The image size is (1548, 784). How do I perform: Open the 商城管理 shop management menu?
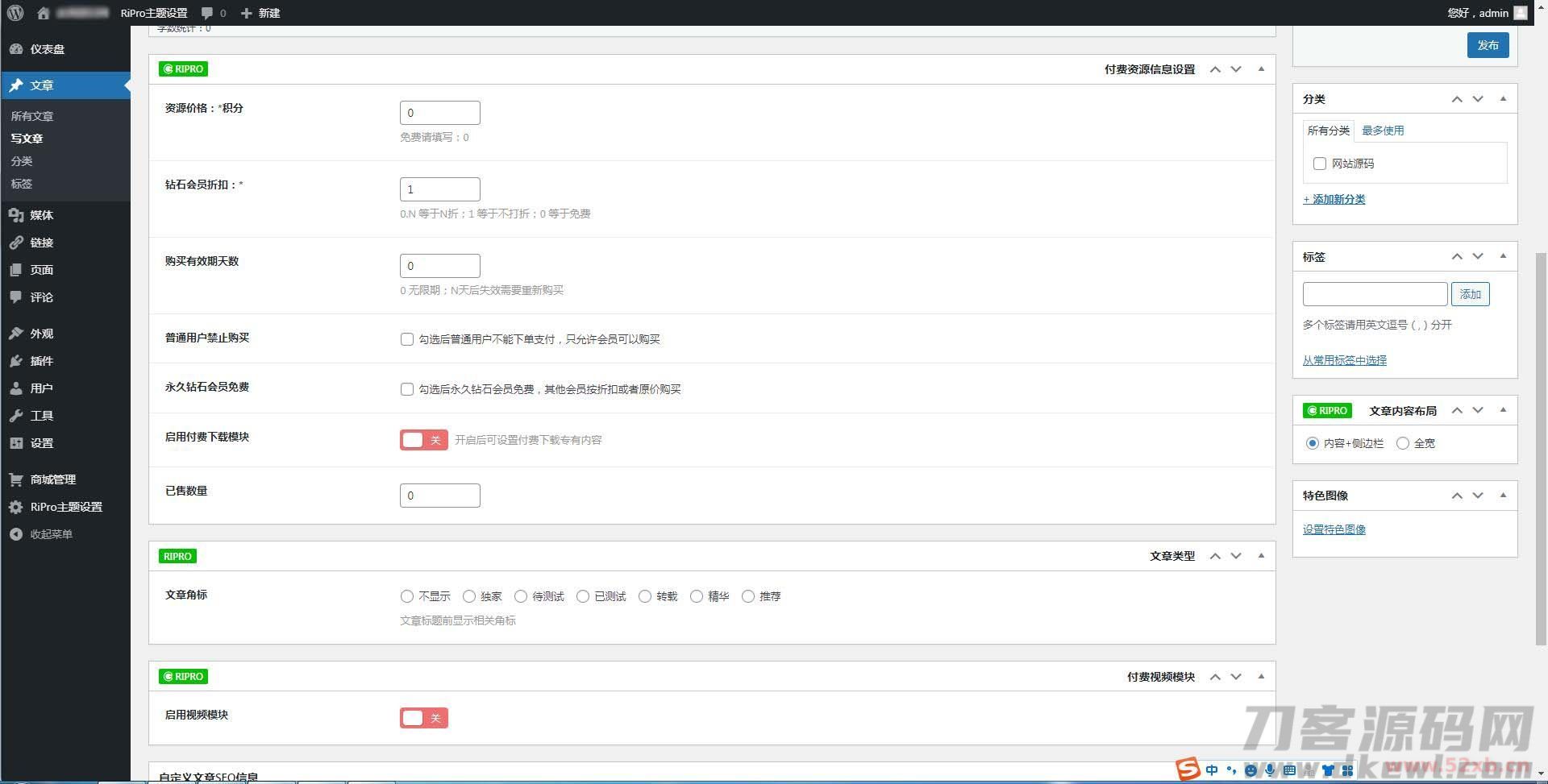(x=52, y=479)
